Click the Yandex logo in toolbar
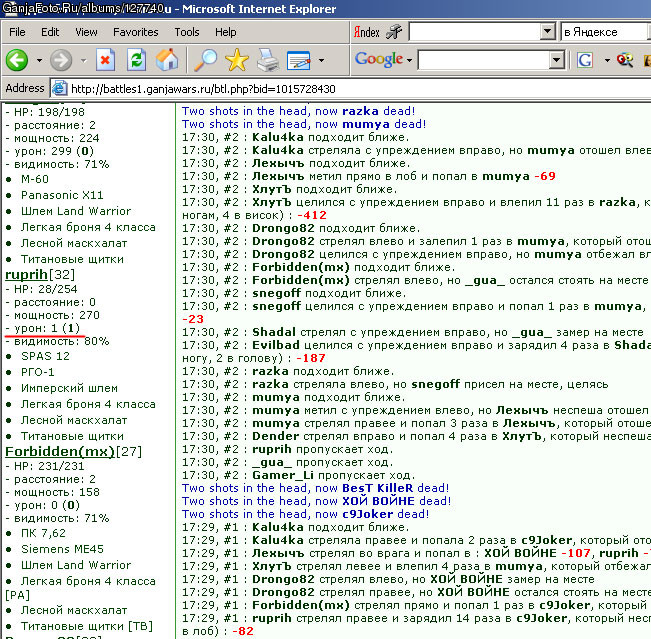The height and width of the screenshot is (639, 651). click(367, 32)
